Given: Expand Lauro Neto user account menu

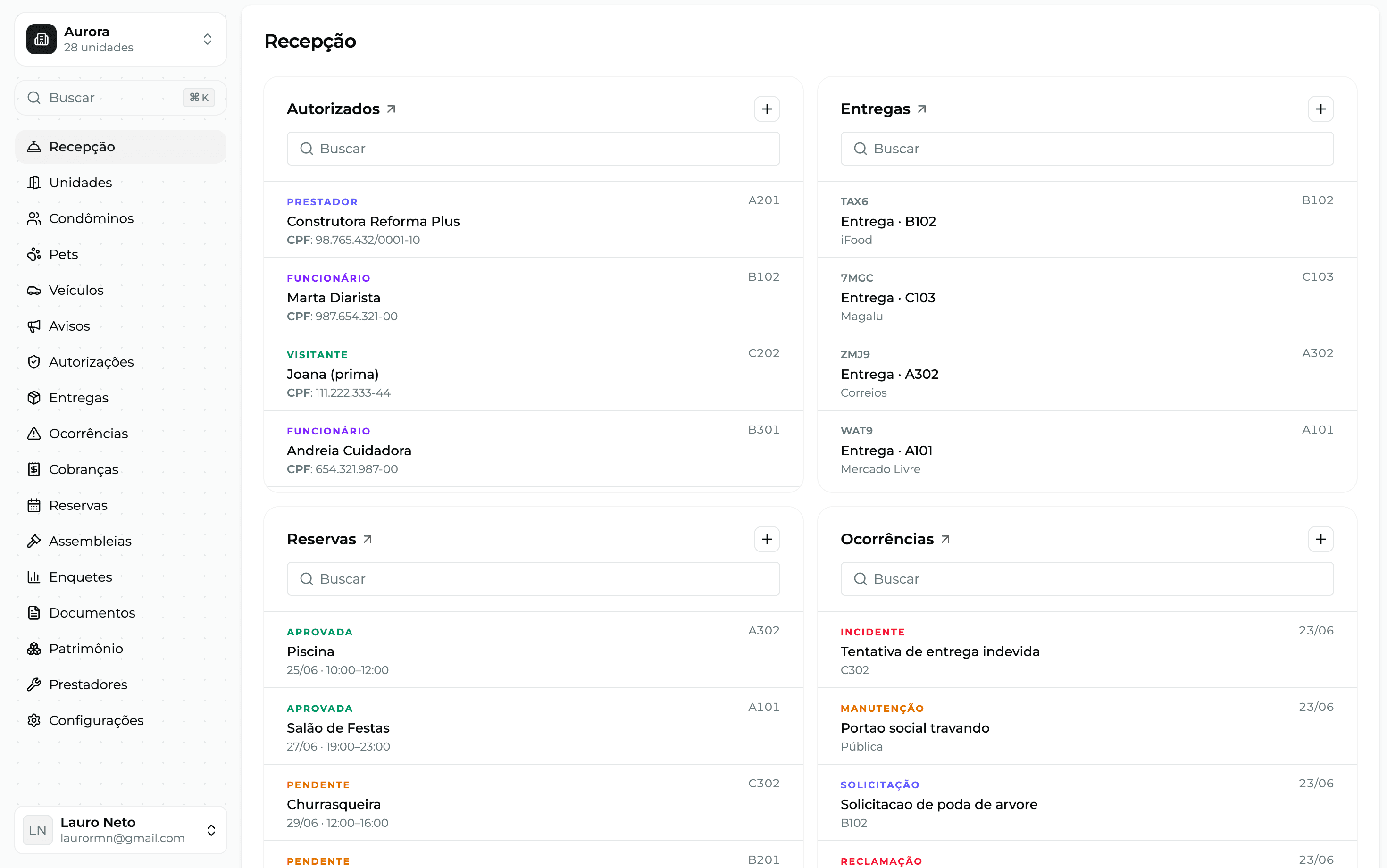Looking at the screenshot, I should 121,830.
